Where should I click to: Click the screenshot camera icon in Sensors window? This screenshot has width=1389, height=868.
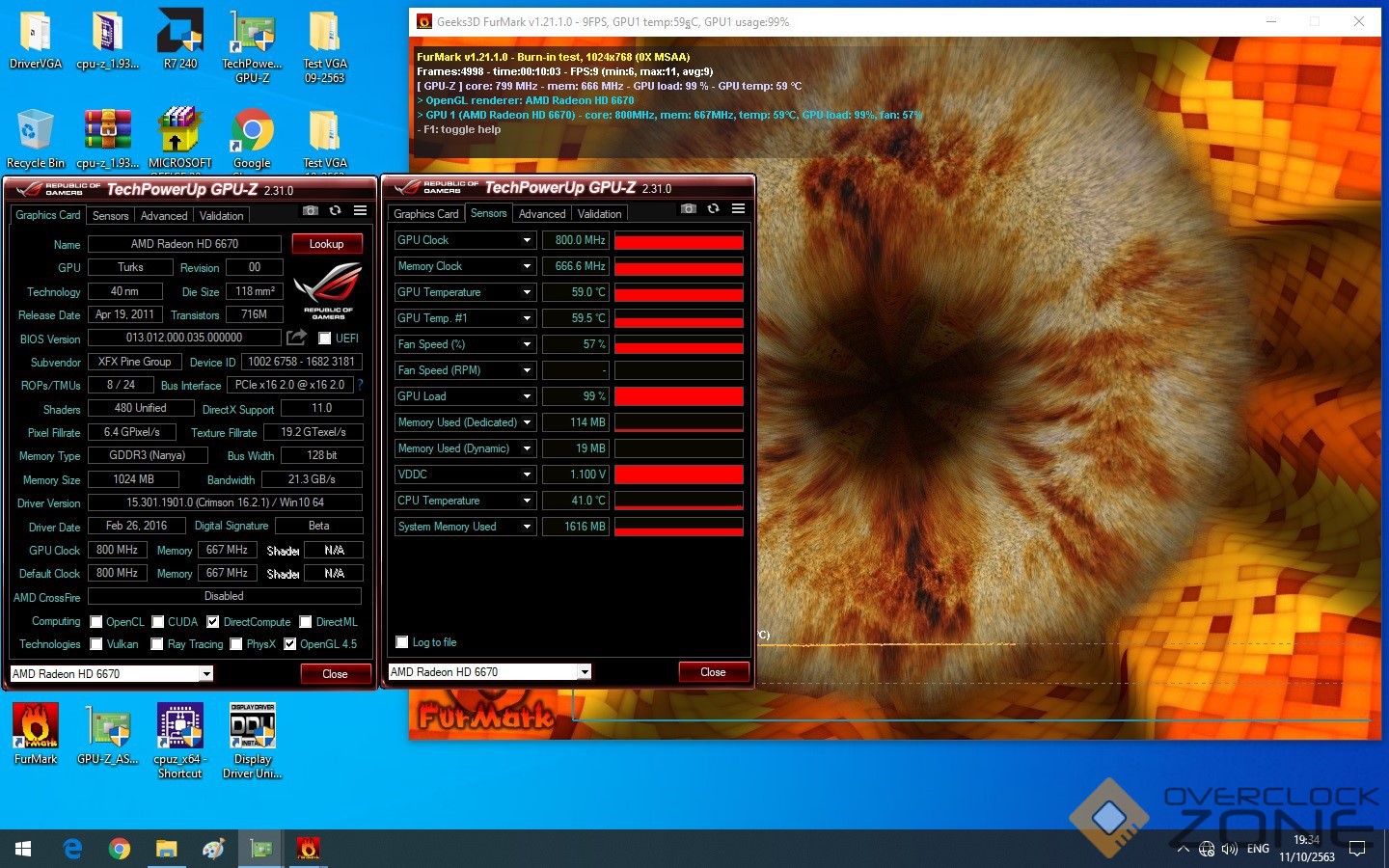[688, 208]
